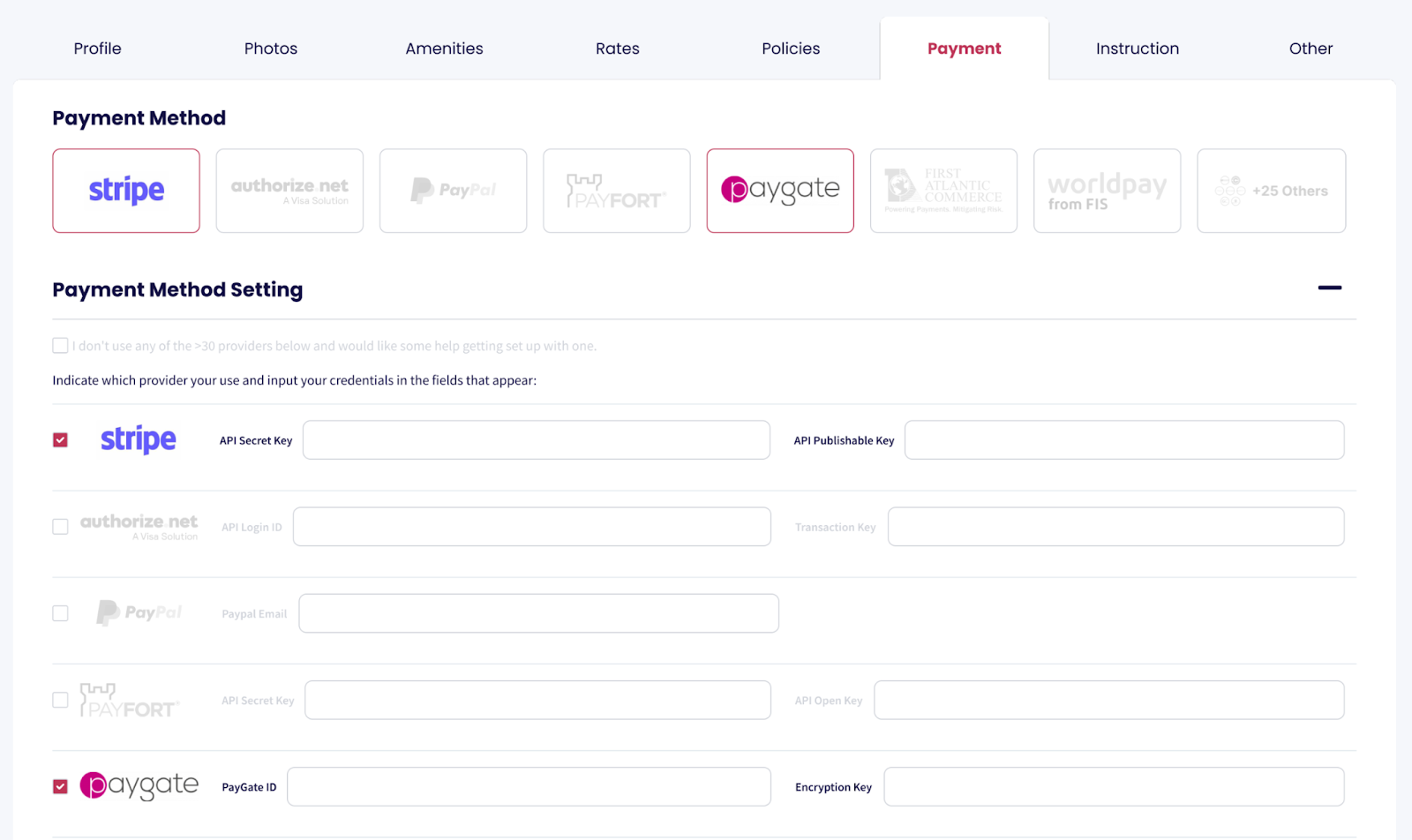
Task: Uncheck the Paygate provider checkbox
Action: coord(60,786)
